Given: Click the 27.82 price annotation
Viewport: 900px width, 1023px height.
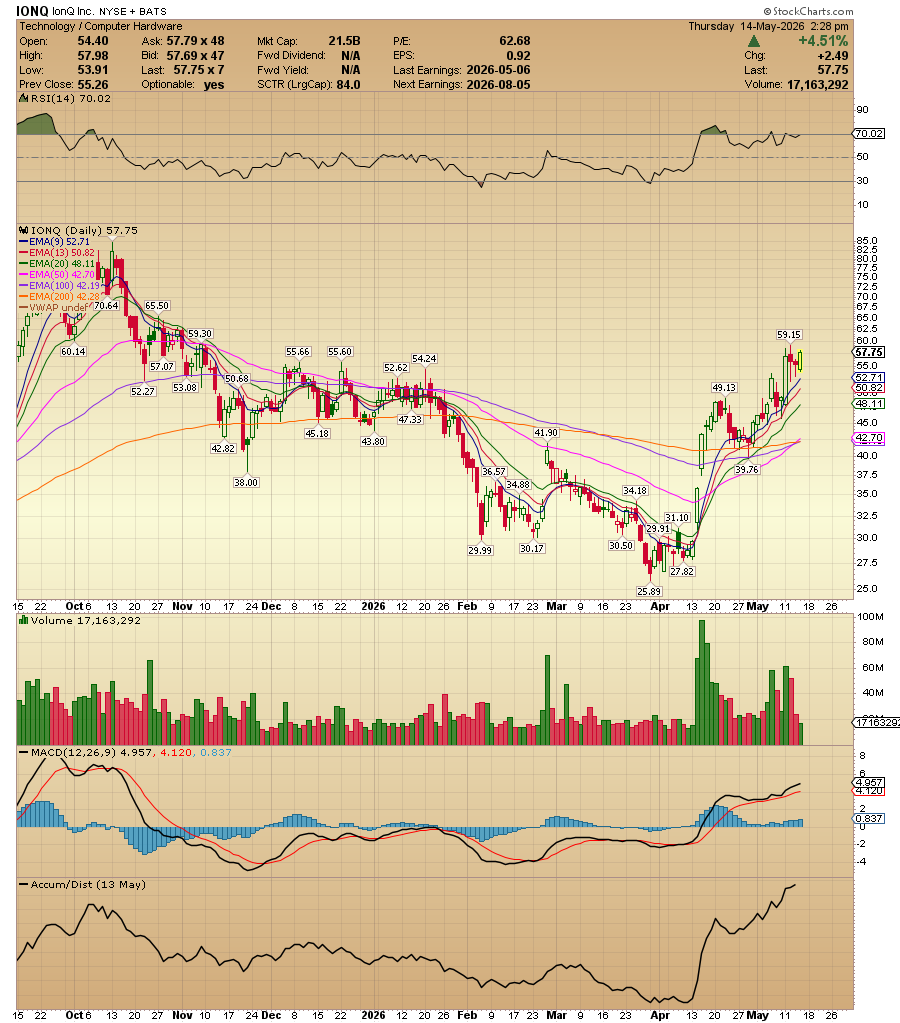Looking at the screenshot, I should (682, 571).
